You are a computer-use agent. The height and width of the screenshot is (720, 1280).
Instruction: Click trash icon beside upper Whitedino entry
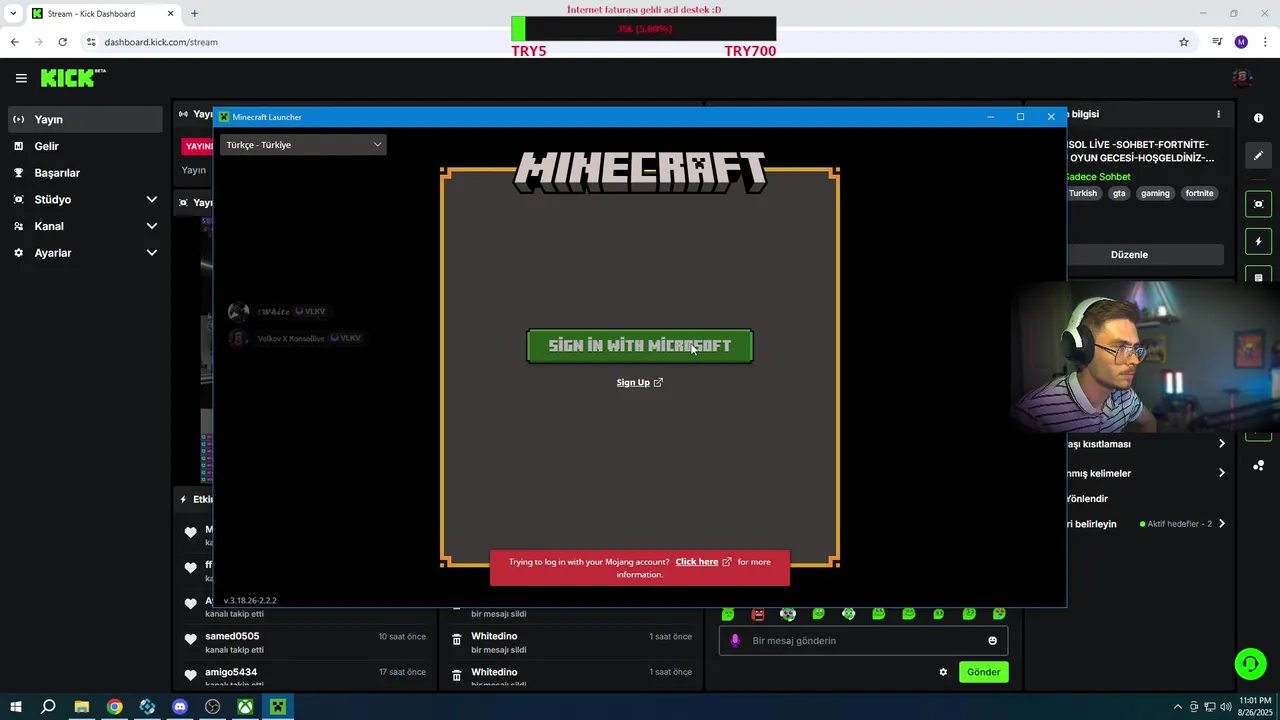point(456,640)
